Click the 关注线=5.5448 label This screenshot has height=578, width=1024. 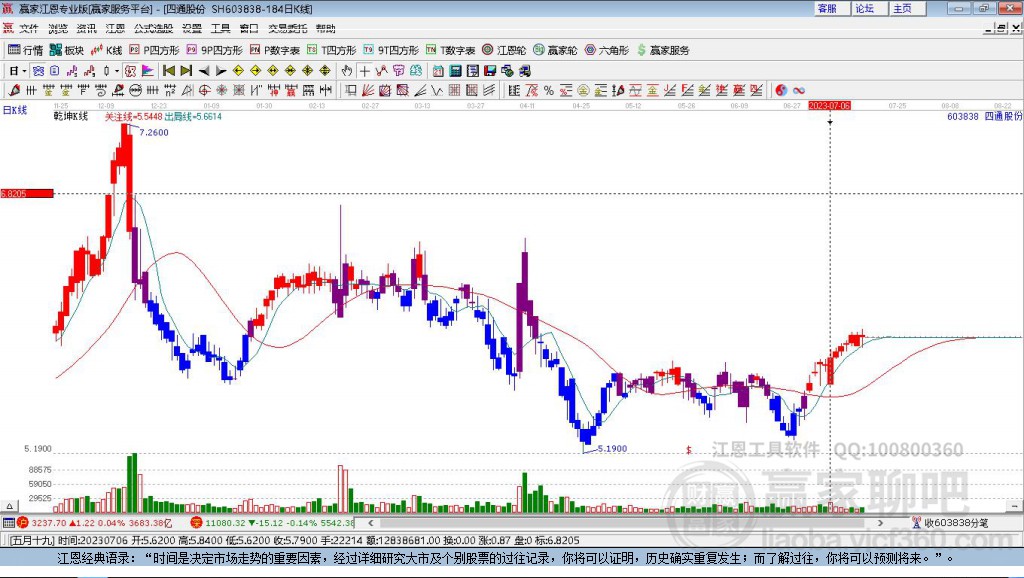coord(133,116)
